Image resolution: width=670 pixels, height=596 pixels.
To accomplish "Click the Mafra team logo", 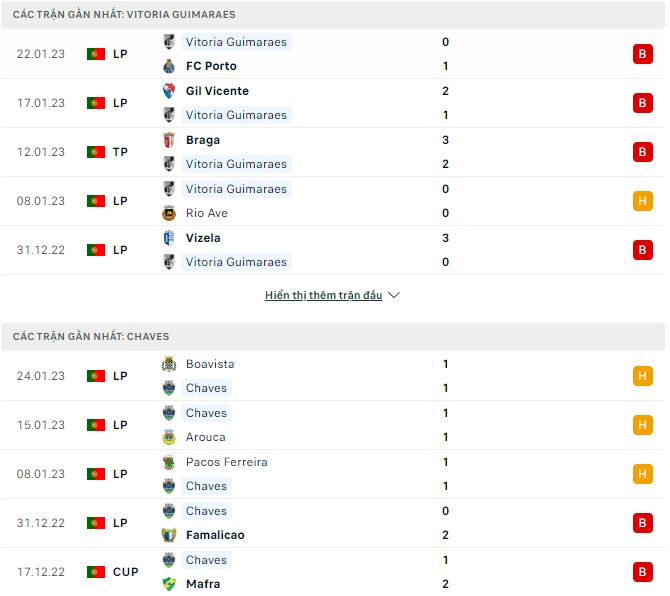I will [x=169, y=584].
